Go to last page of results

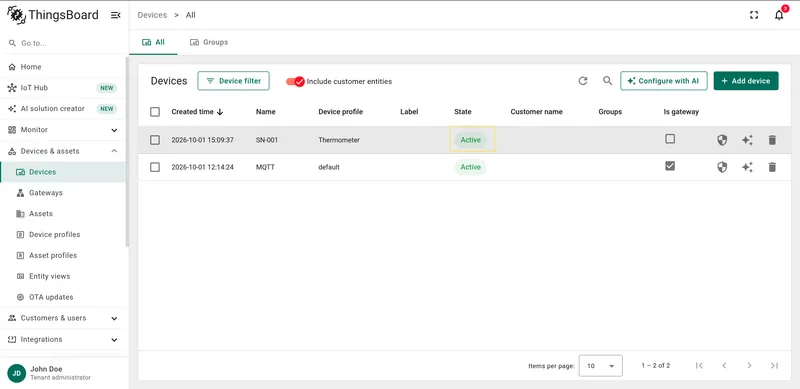774,366
